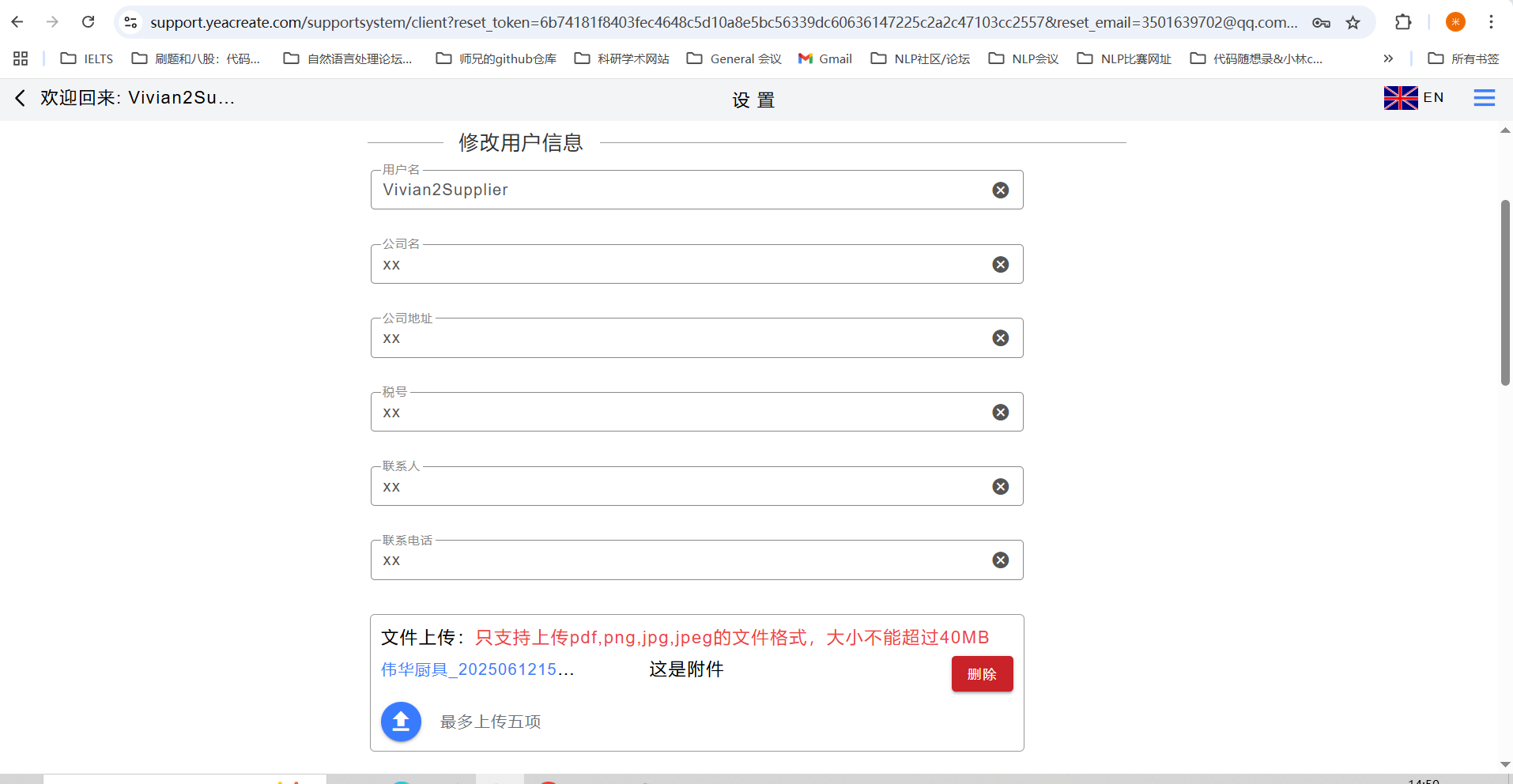
Task: Clear the 公司地址 field using its X icon
Action: click(1000, 338)
